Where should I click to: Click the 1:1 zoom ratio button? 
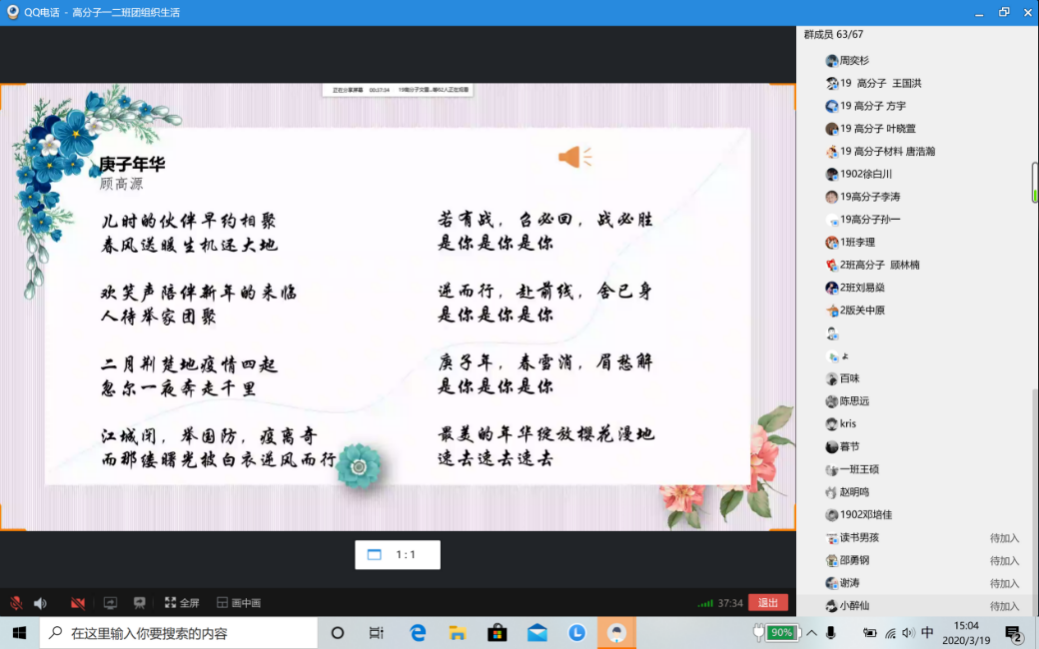click(x=397, y=555)
